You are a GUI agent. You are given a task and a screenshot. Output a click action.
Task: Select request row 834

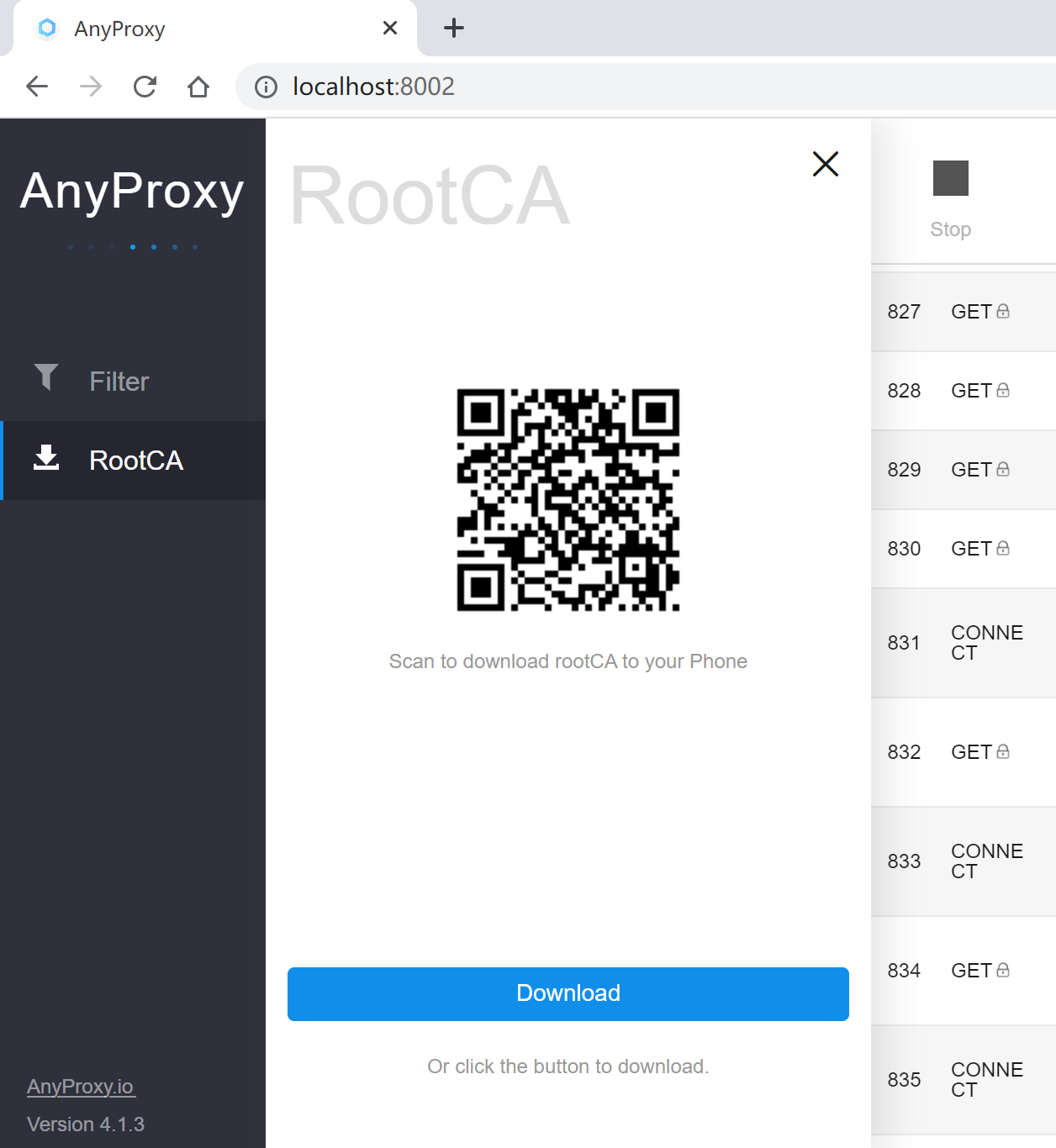964,971
